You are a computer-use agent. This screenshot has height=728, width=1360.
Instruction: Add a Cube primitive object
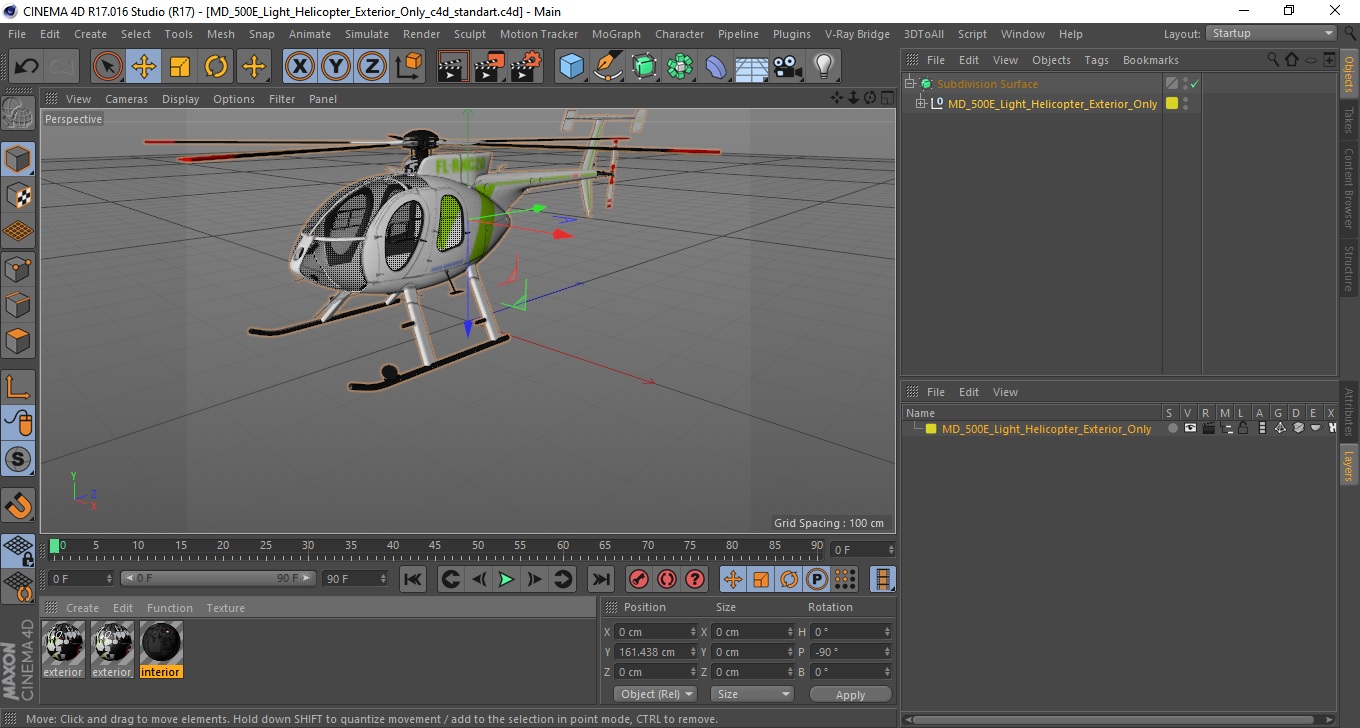coord(571,67)
